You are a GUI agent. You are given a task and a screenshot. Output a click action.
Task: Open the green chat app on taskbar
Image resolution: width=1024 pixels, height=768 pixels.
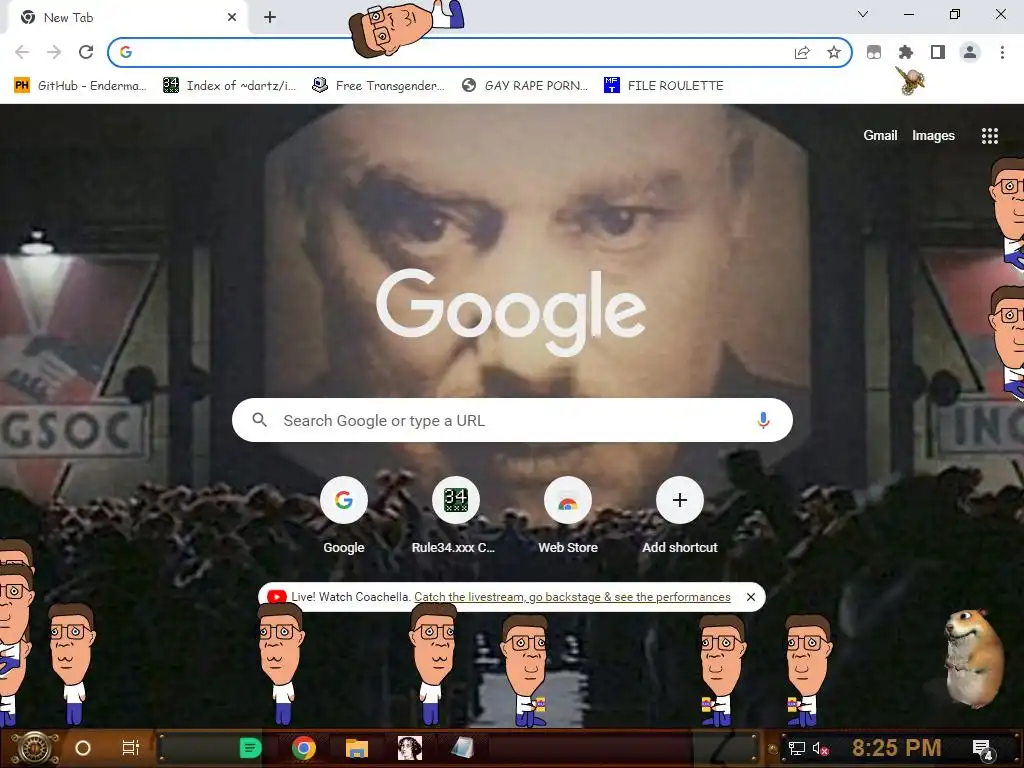pos(250,748)
